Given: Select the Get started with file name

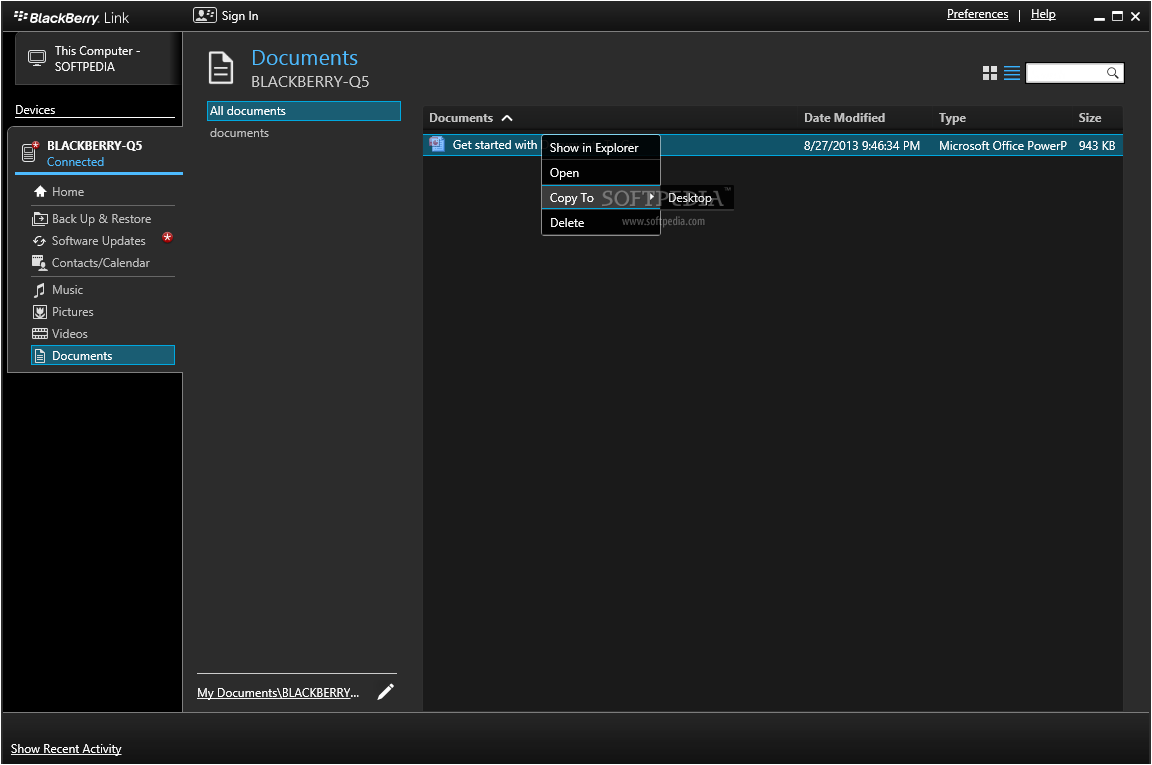Looking at the screenshot, I should point(494,145).
